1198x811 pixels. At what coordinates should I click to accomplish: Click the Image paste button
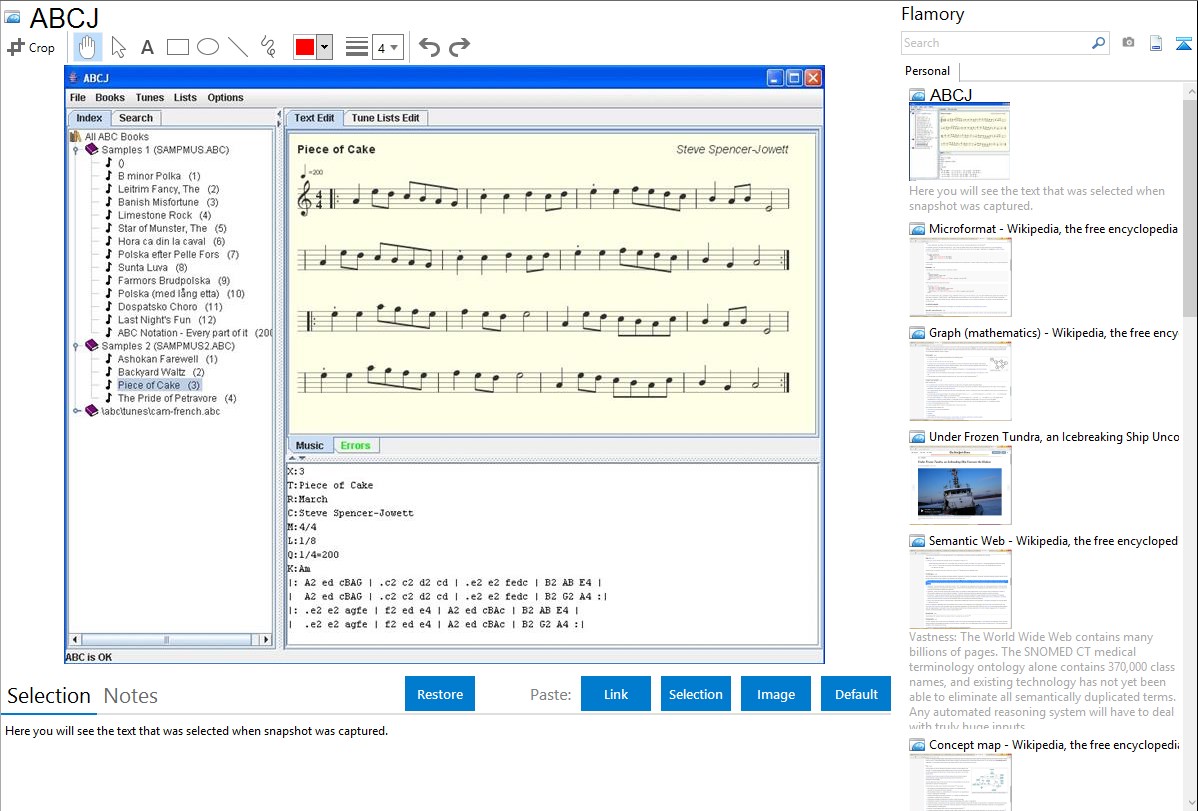pyautogui.click(x=776, y=694)
